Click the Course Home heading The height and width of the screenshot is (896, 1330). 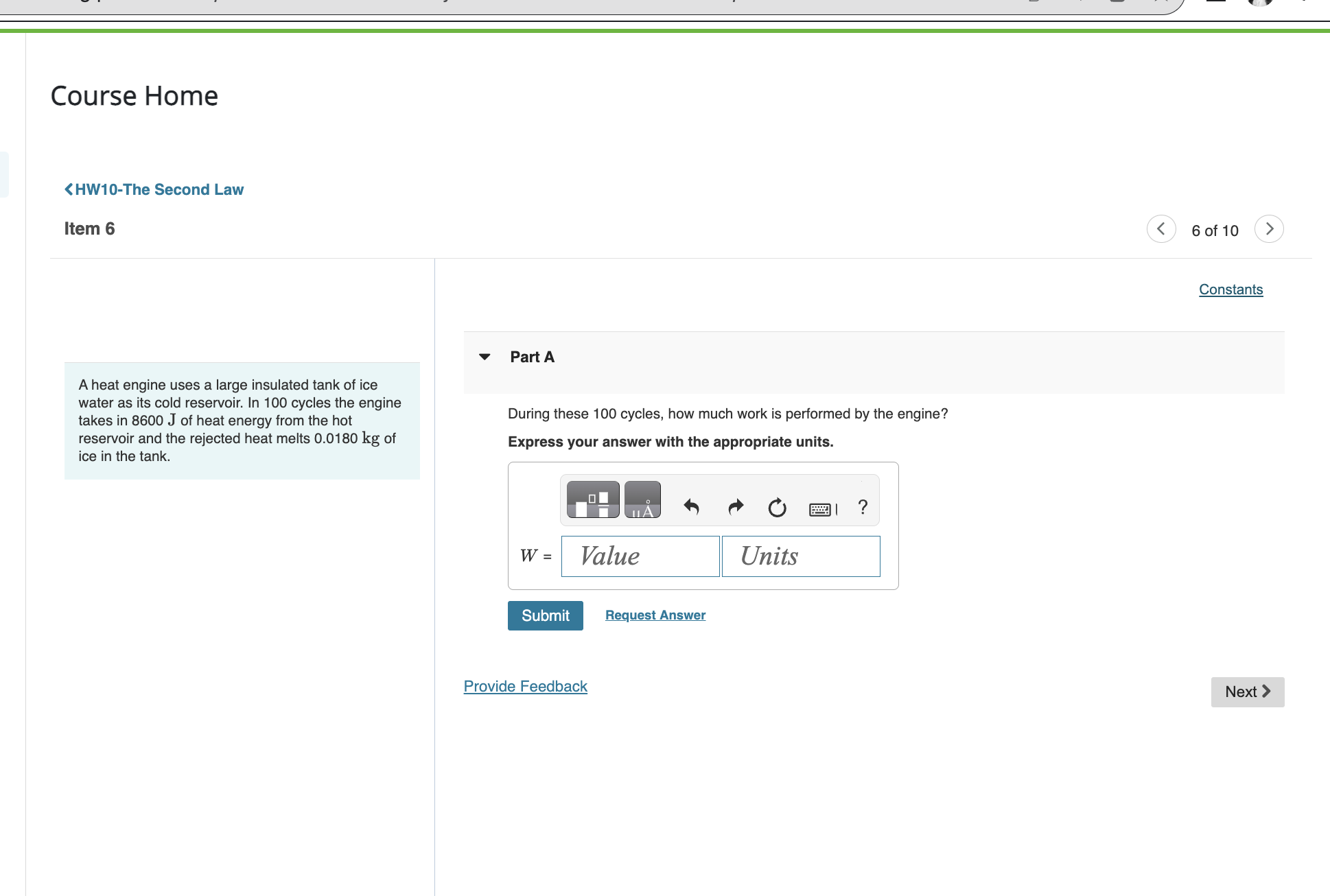pyautogui.click(x=135, y=96)
